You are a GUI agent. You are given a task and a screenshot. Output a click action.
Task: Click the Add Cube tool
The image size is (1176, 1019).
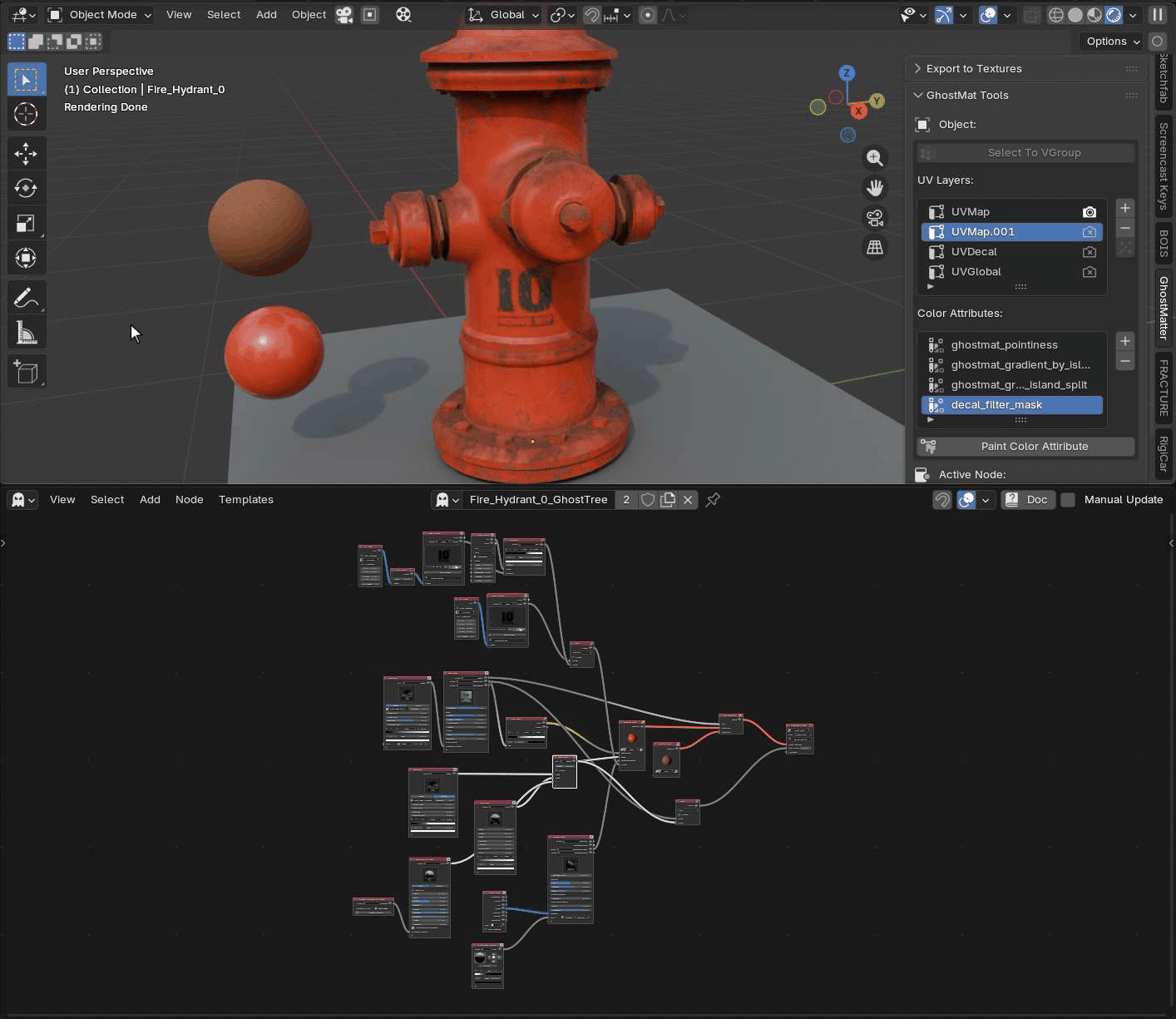(26, 372)
